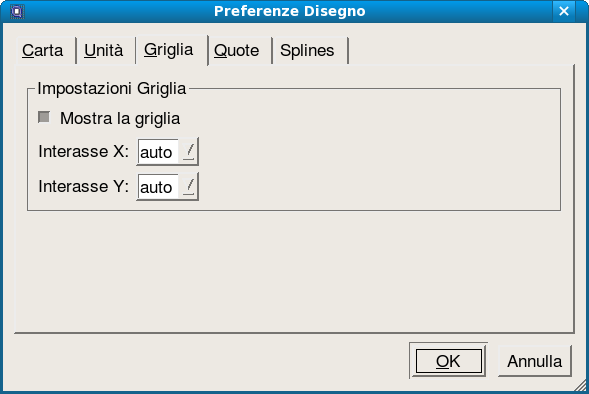
Task: Click the Preferenze Disegno title bar
Action: [x=289, y=11]
